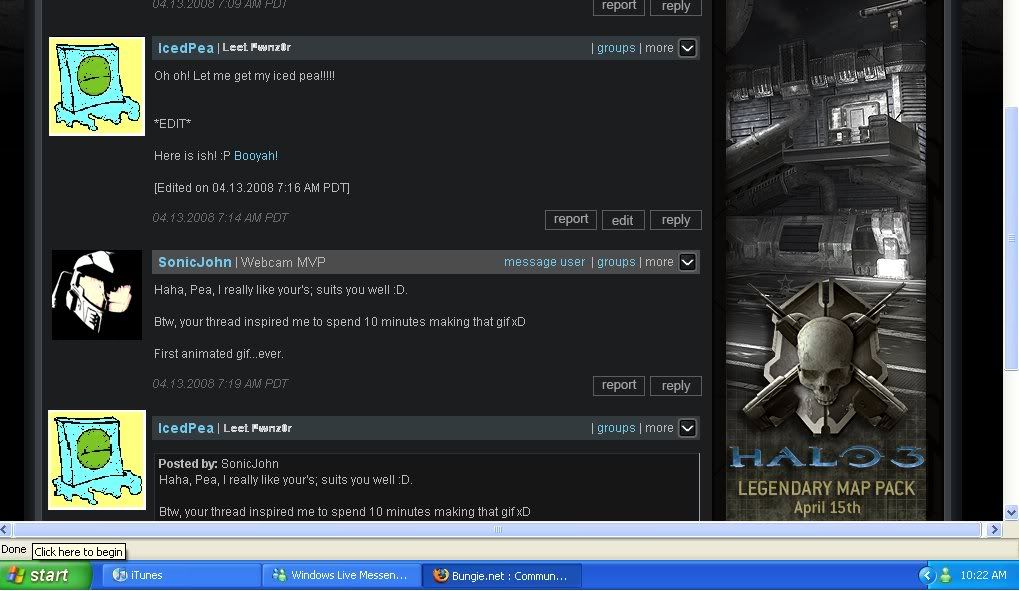
Task: Open the Windows Start menu
Action: point(38,575)
